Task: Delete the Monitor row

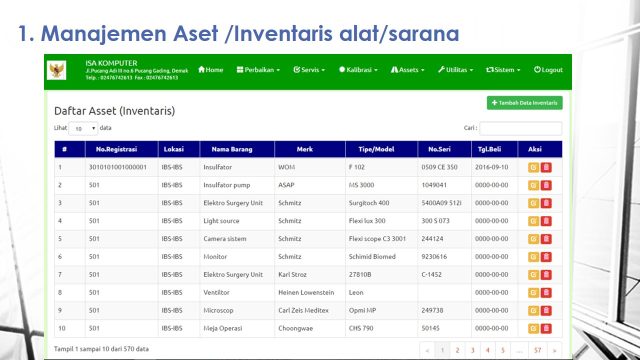Action: coord(546,257)
